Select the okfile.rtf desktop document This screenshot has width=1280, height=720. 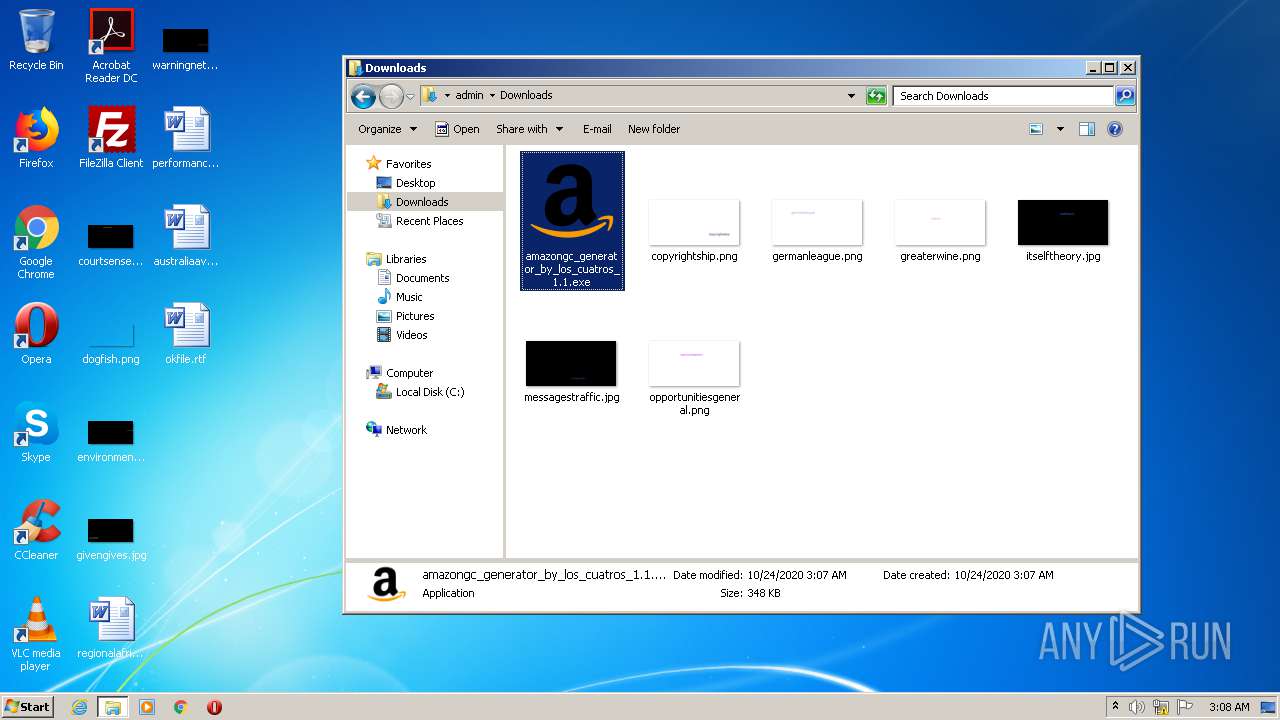(x=186, y=334)
